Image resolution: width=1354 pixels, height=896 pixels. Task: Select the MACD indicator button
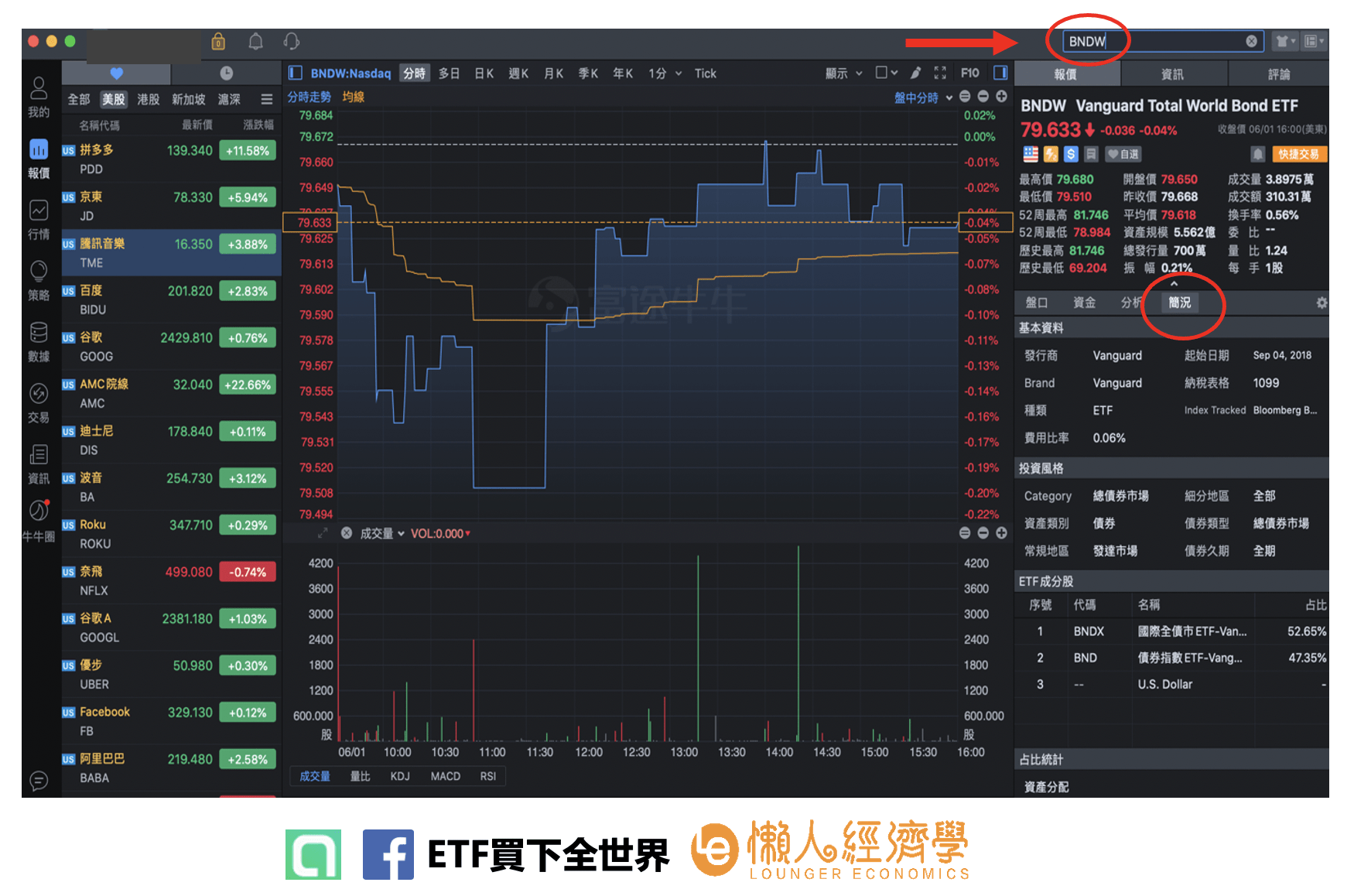pos(446,776)
